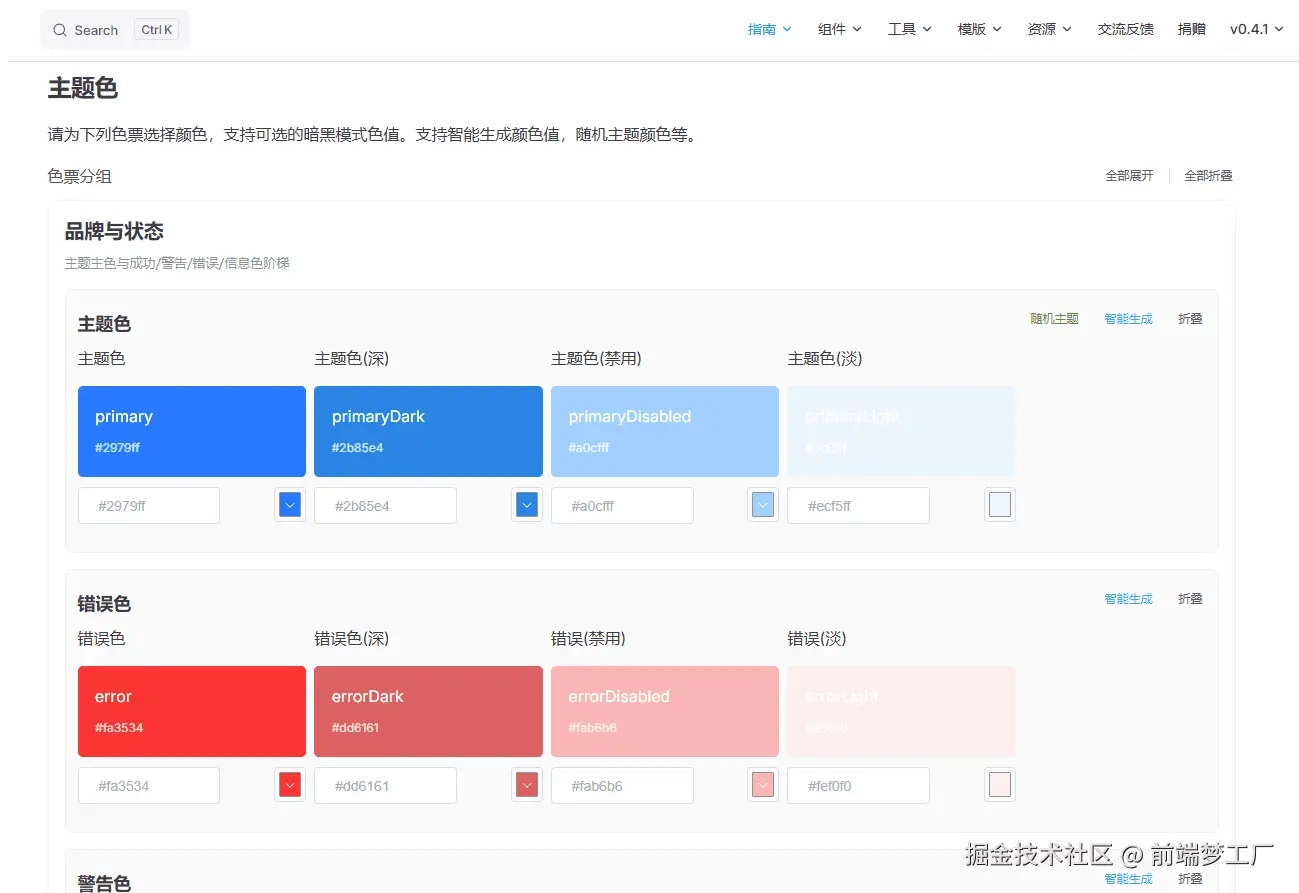Open the 模版 menu
Image resolution: width=1299 pixels, height=893 pixels.
[979, 29]
